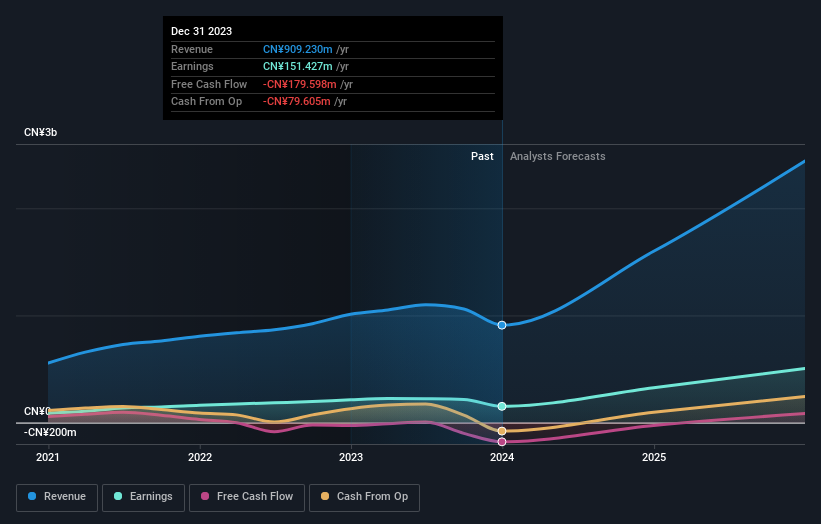The width and height of the screenshot is (821, 524).
Task: Click the Earnings row label in tooltip
Action: (192, 66)
